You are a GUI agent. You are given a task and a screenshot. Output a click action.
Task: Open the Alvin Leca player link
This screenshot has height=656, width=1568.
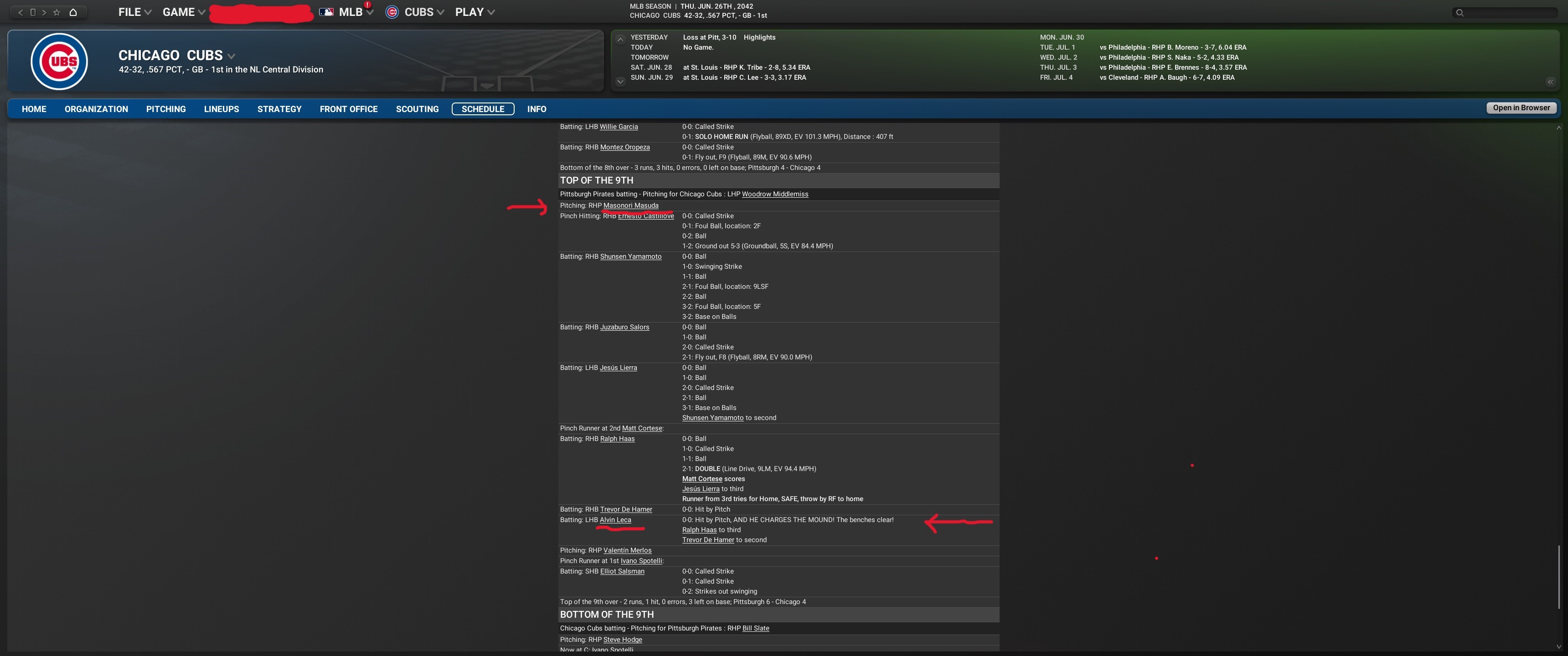click(x=615, y=520)
